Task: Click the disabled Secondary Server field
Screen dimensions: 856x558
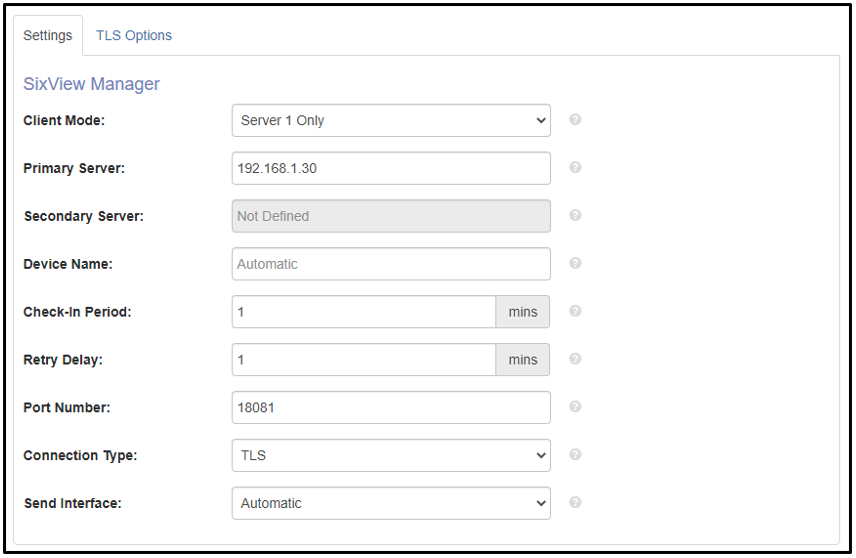Action: [391, 216]
